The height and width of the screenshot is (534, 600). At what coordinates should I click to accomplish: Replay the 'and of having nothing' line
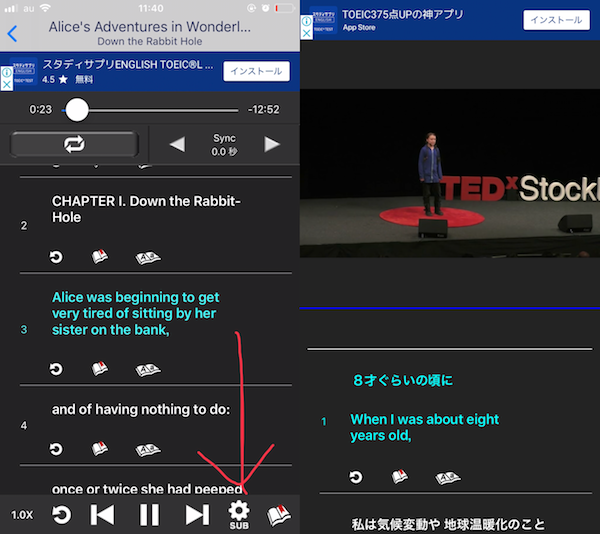(x=56, y=449)
